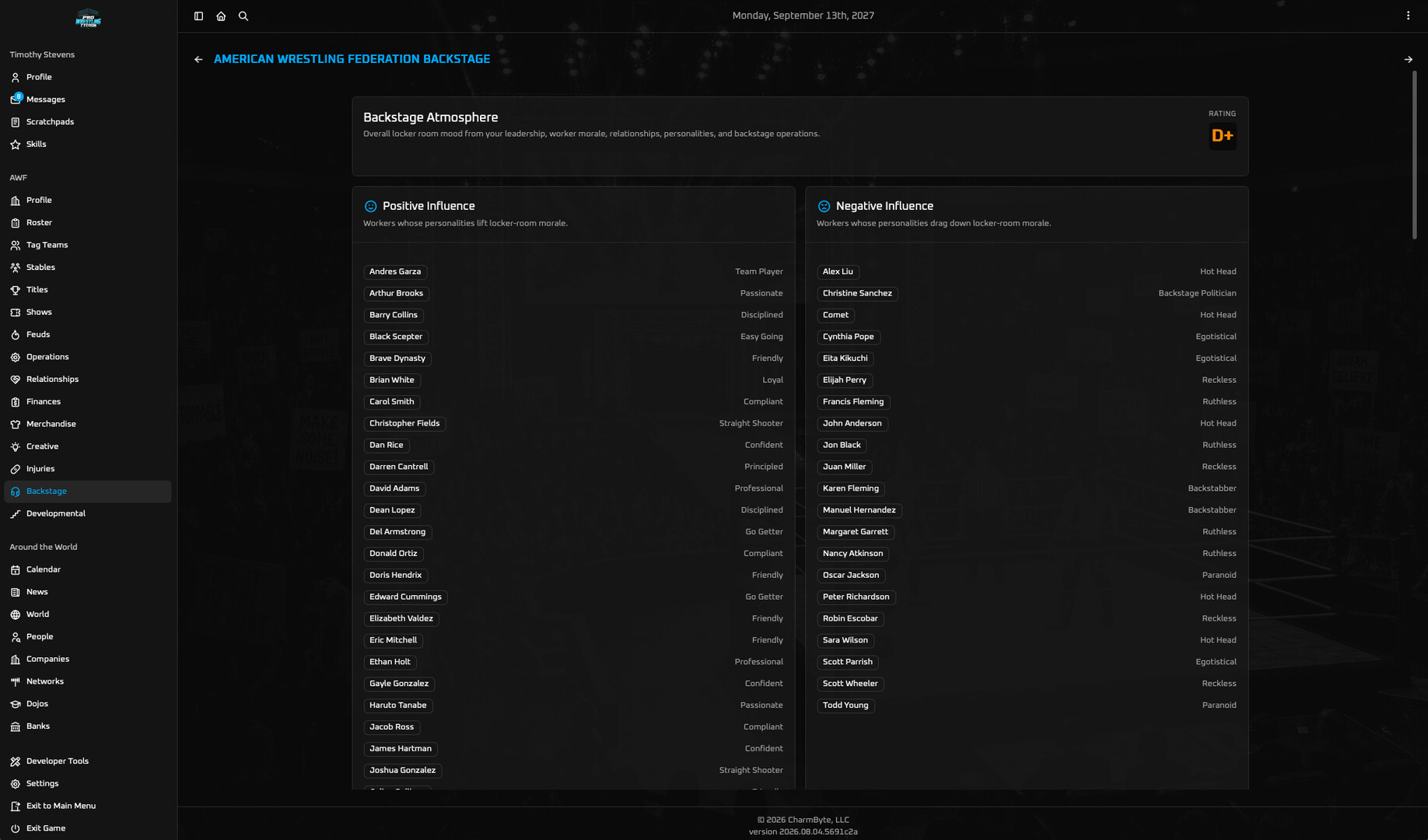Screen dimensions: 1428x840
Task: Open the Tag Teams page
Action: [87, 245]
